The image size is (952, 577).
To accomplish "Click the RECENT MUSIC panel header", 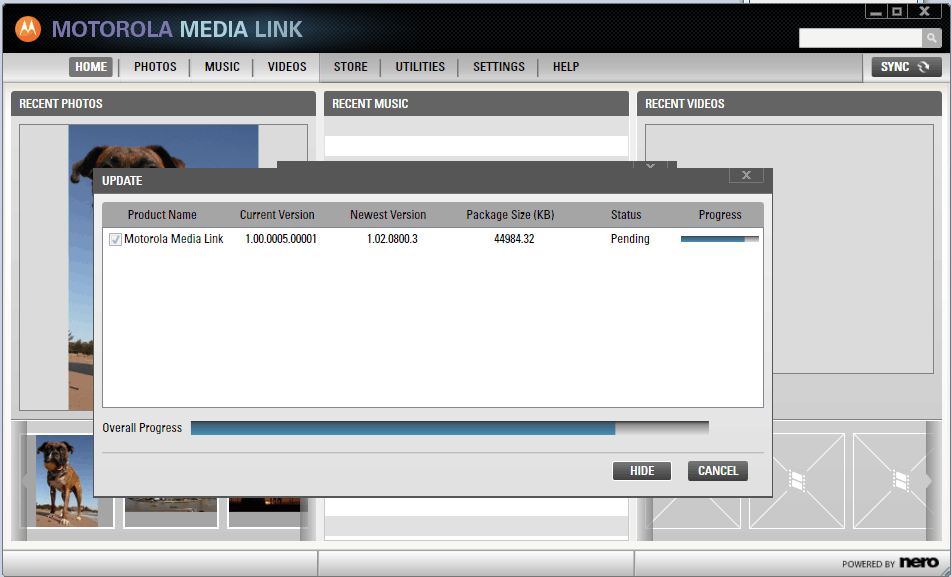I will click(476, 104).
